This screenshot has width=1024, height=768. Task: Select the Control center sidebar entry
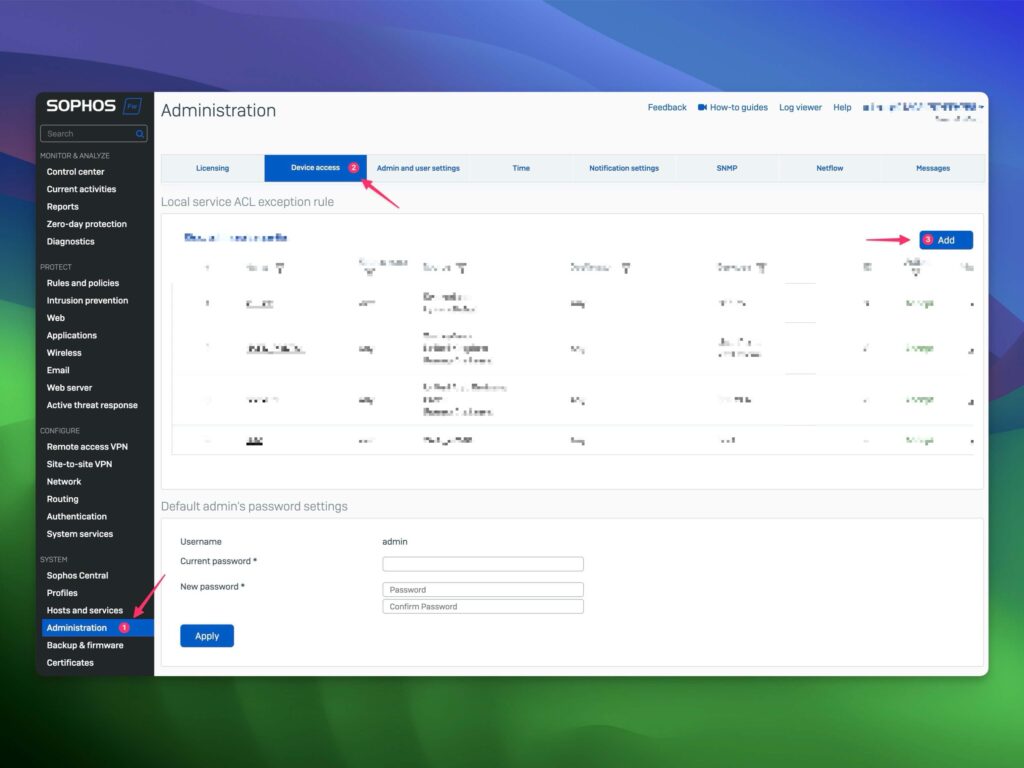pyautogui.click(x=76, y=171)
